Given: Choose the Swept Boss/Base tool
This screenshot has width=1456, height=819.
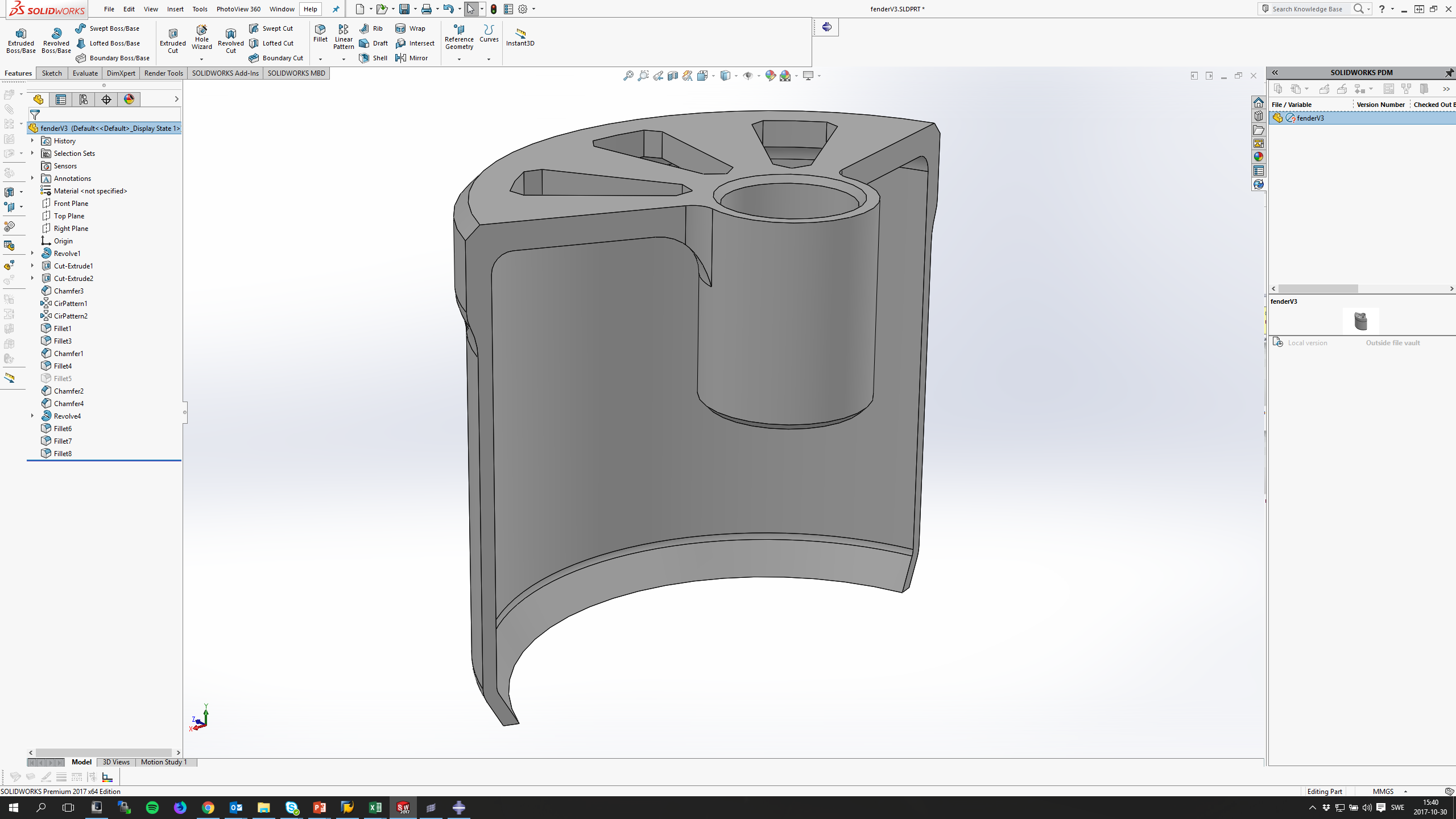Looking at the screenshot, I should [x=108, y=28].
